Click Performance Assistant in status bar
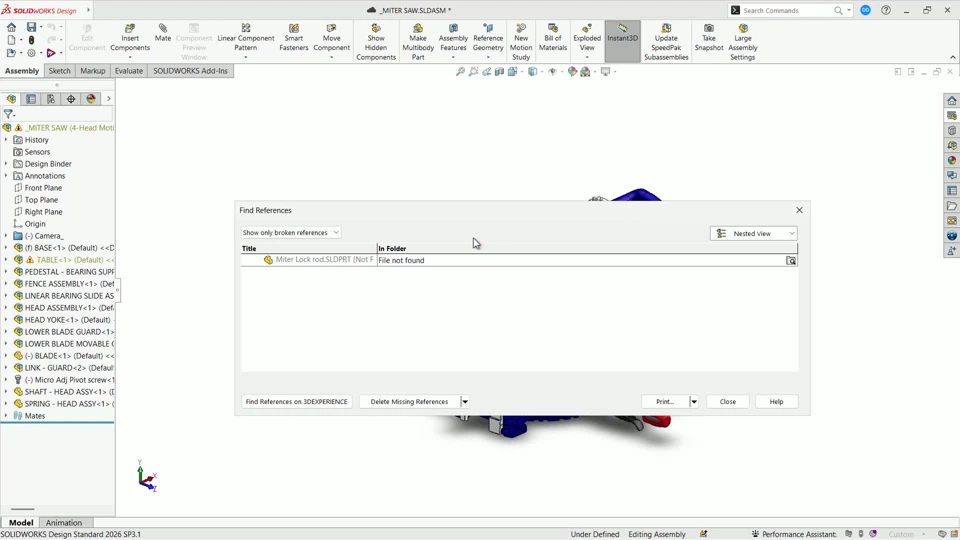The width and height of the screenshot is (960, 540). pyautogui.click(x=793, y=534)
